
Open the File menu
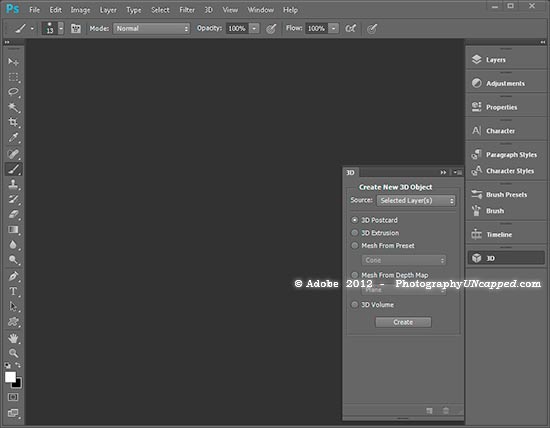[34, 10]
